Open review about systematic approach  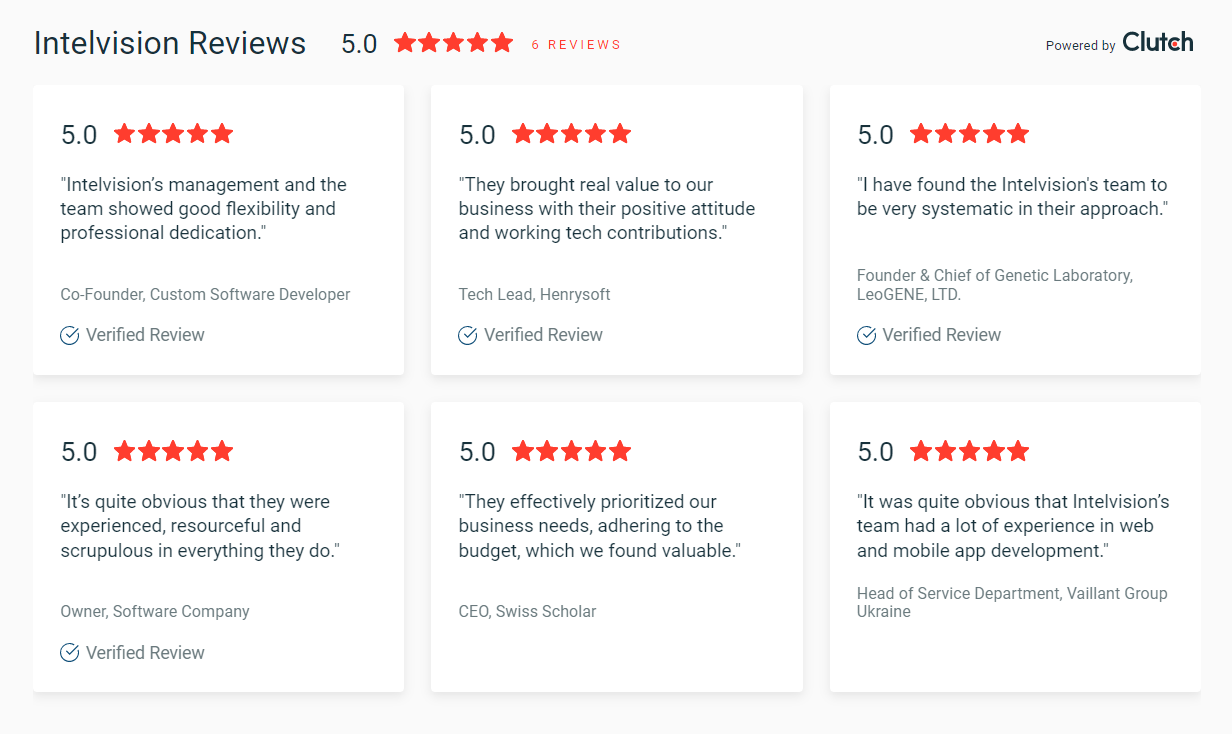tap(1012, 197)
